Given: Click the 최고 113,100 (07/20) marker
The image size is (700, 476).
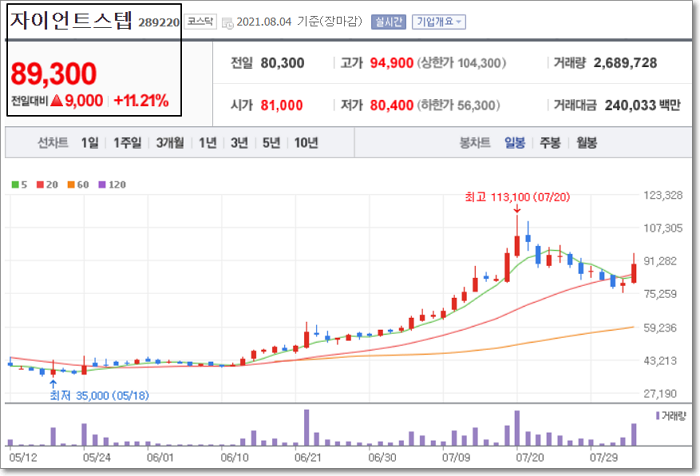Looking at the screenshot, I should pyautogui.click(x=517, y=197).
